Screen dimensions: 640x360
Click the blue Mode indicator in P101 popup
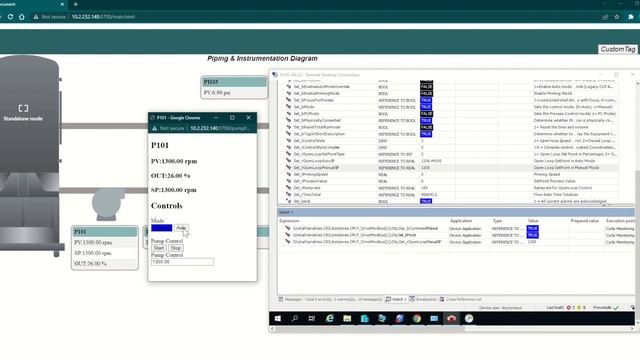click(162, 228)
